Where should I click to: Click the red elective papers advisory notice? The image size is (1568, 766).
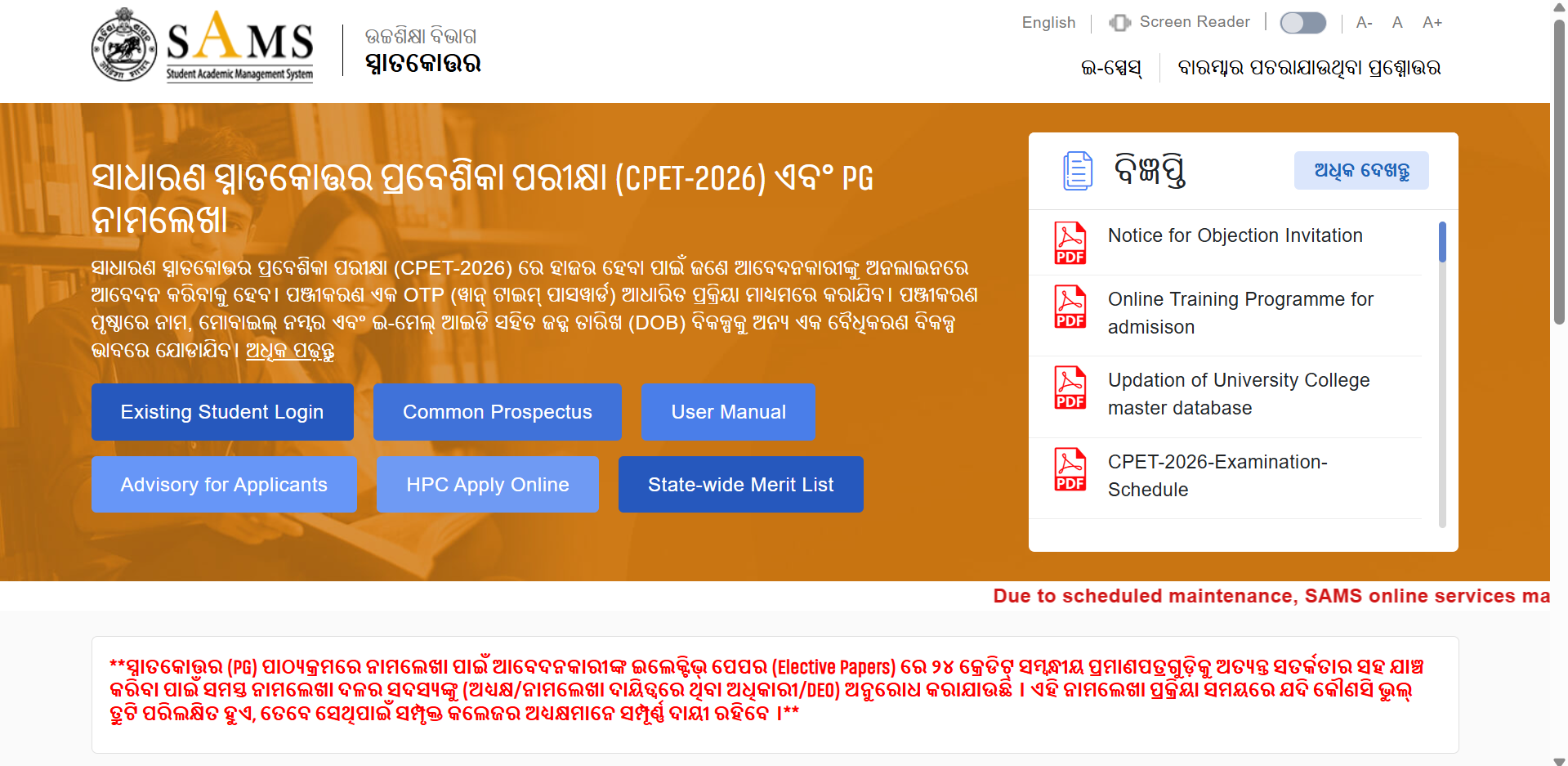(768, 690)
